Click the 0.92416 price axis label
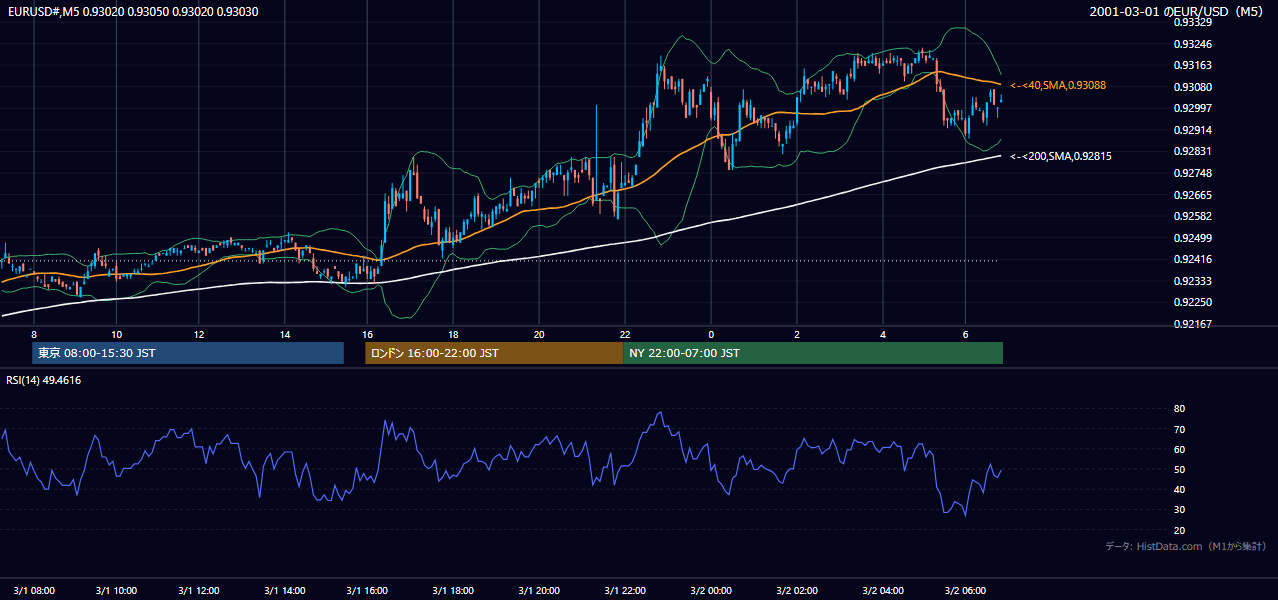 (1193, 259)
